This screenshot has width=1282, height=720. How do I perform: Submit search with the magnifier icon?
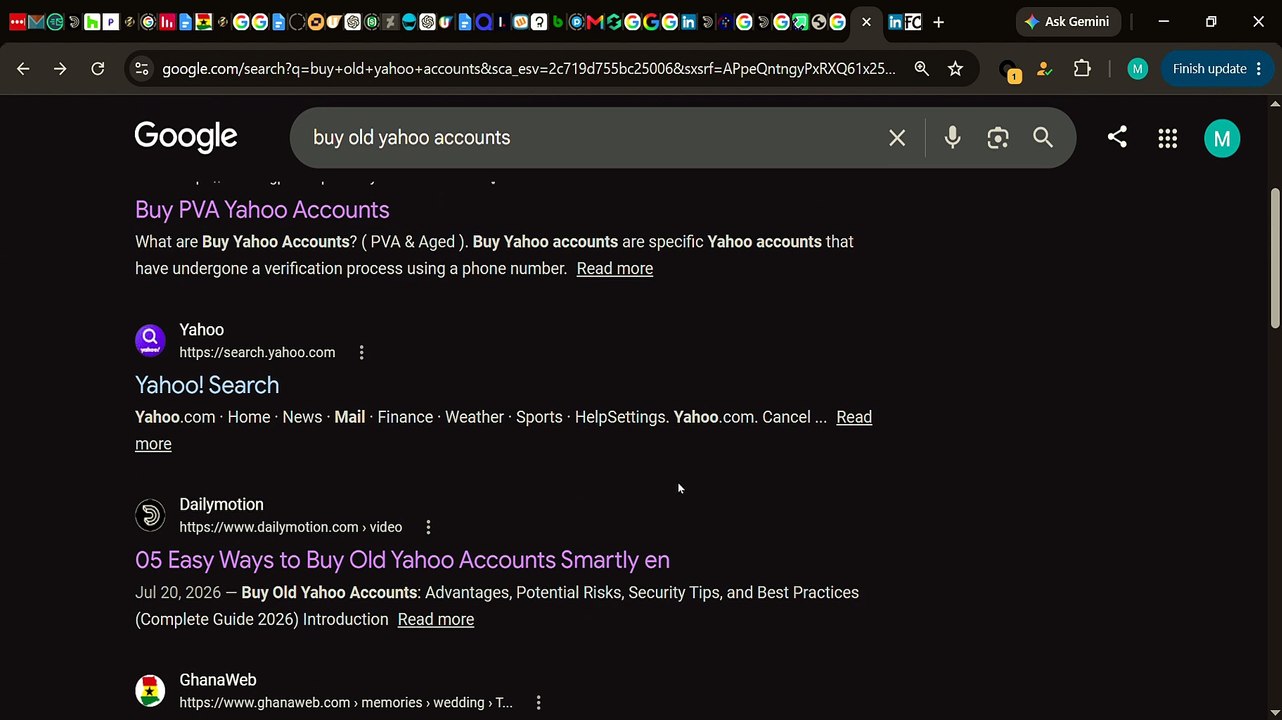click(x=1043, y=138)
